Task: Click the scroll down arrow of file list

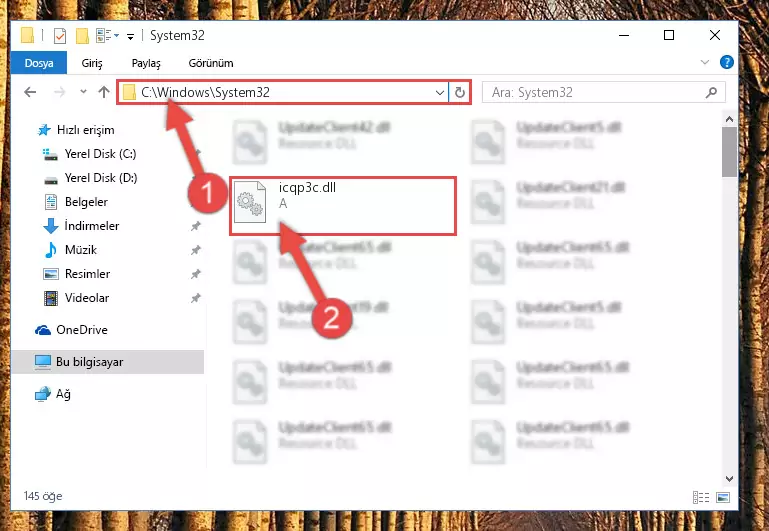Action: (x=729, y=479)
